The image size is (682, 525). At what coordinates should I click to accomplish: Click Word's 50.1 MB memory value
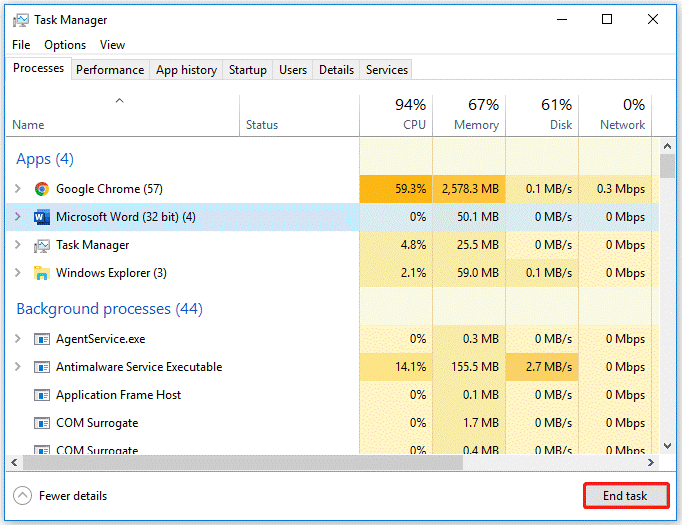pyautogui.click(x=478, y=217)
